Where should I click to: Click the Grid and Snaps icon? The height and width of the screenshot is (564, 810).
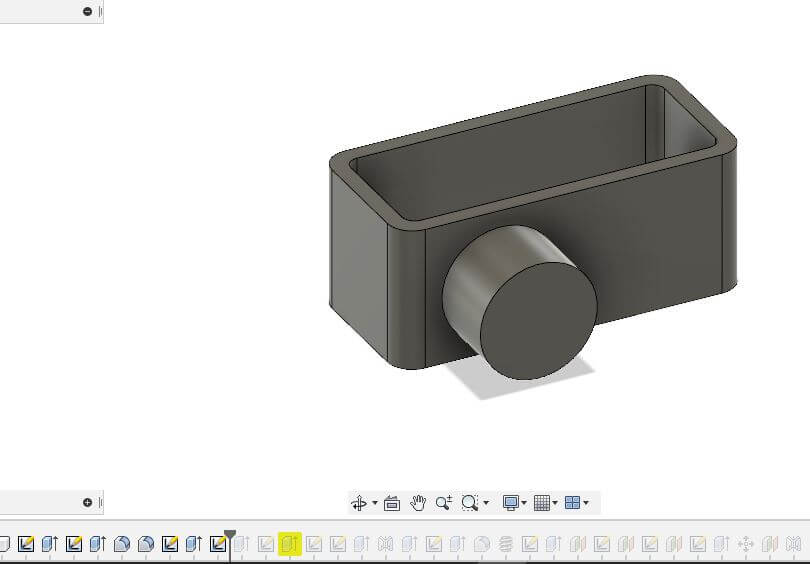click(541, 503)
